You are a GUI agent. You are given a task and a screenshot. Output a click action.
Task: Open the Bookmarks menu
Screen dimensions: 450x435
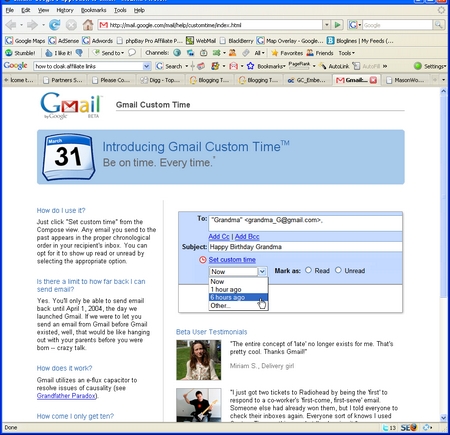[94, 10]
